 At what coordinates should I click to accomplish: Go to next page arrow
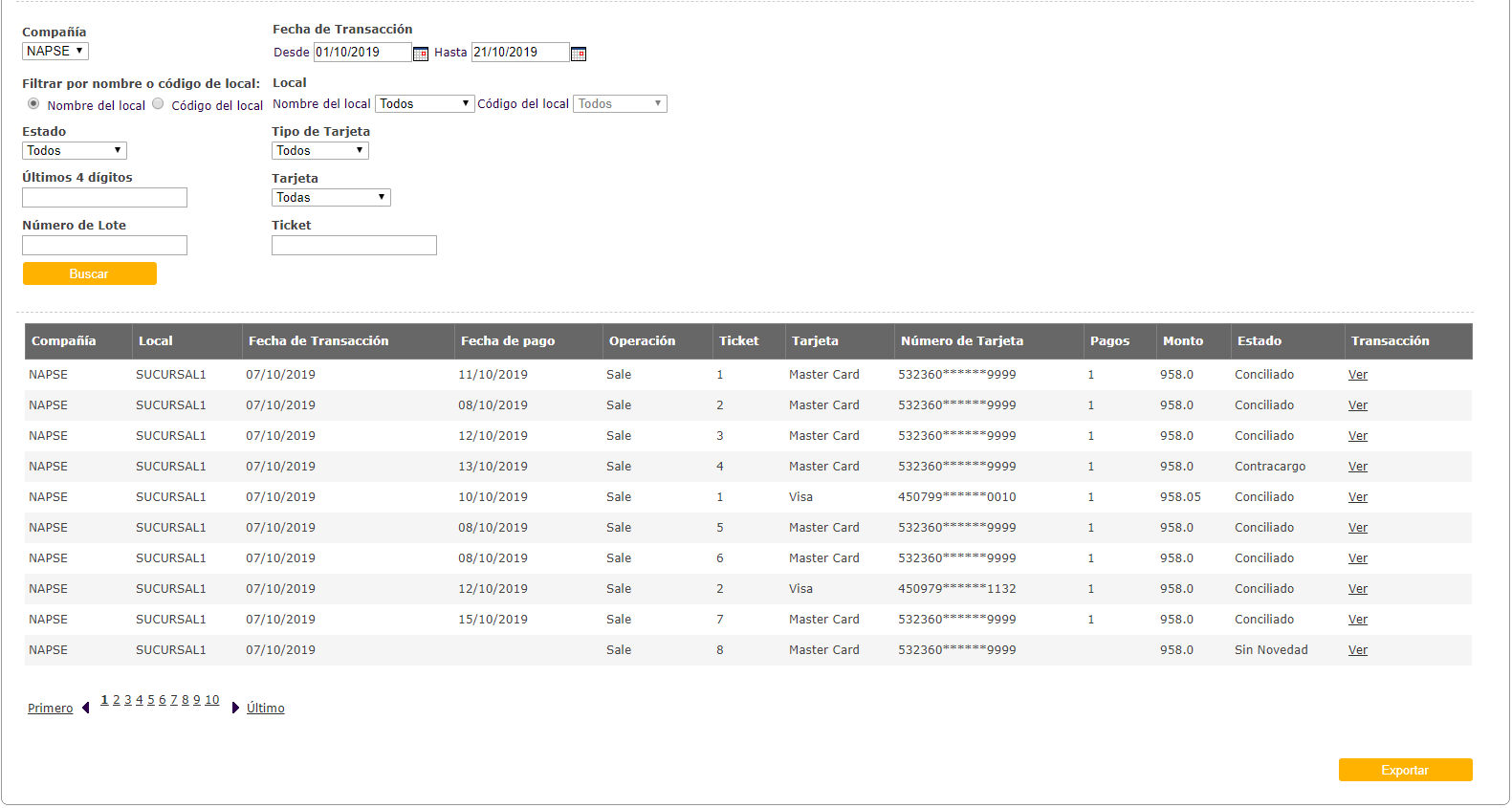(x=235, y=709)
